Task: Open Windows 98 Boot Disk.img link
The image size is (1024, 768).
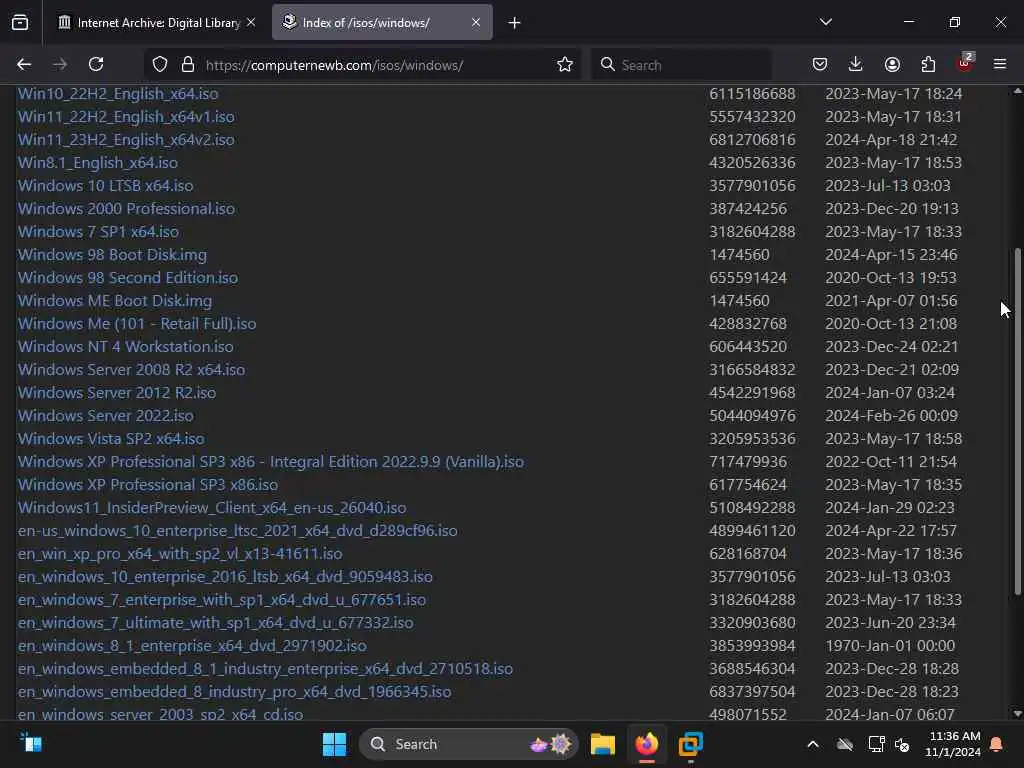Action: (112, 254)
